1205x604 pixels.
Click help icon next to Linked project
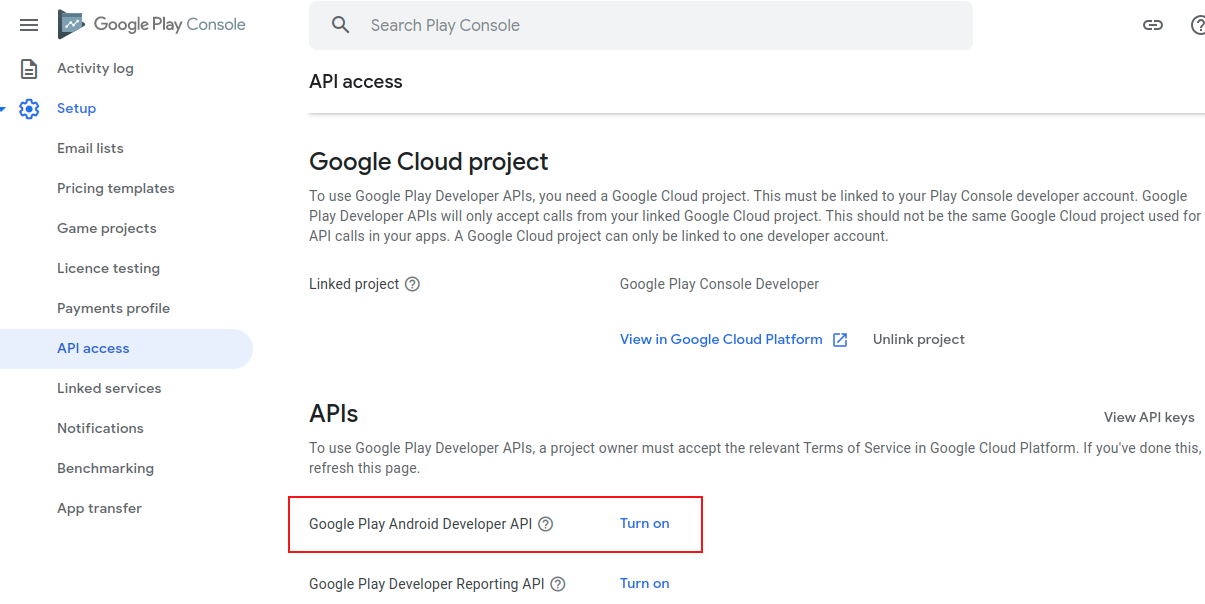pos(412,284)
